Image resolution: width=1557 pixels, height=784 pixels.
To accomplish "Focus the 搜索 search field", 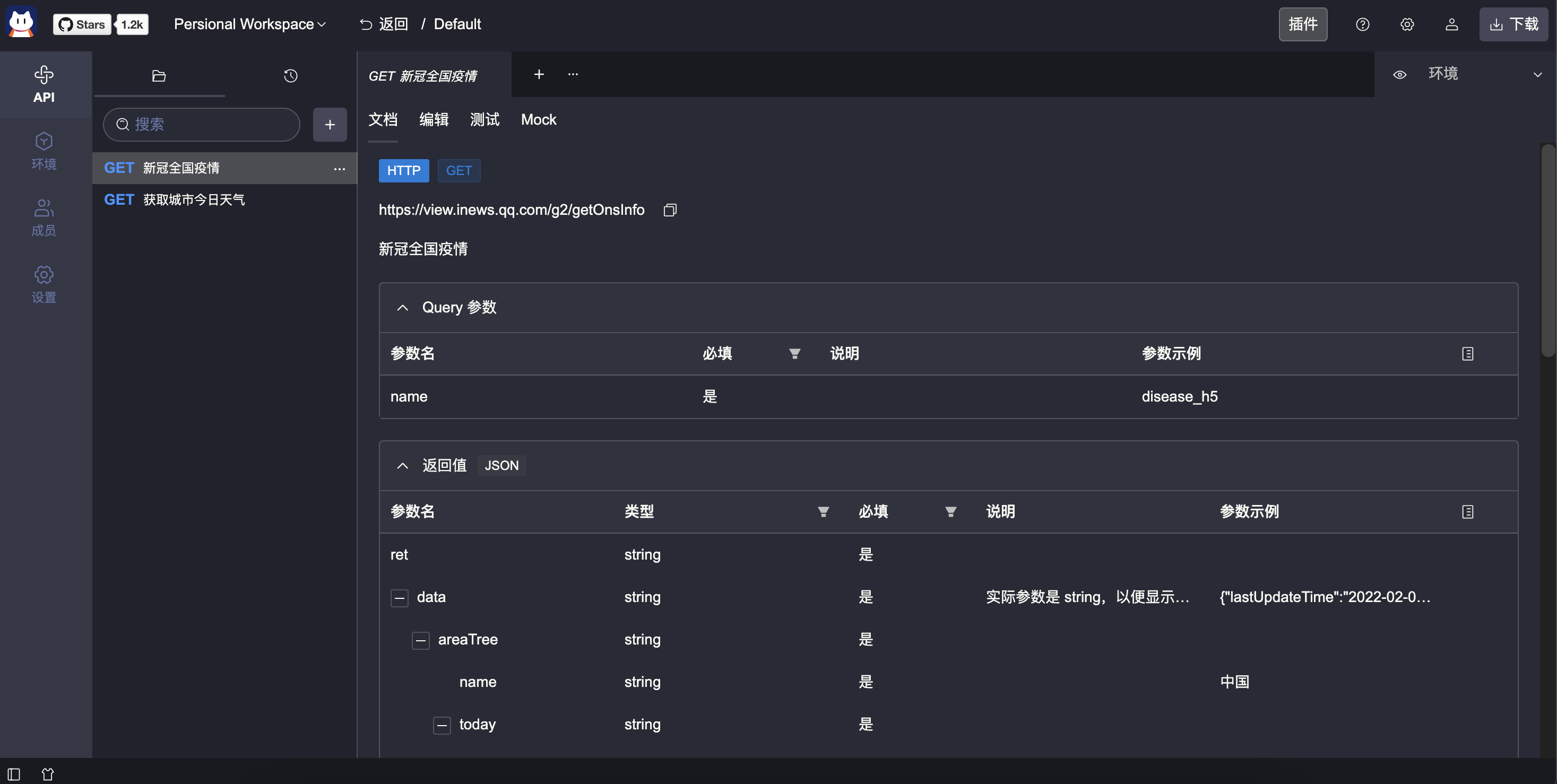I will 201,125.
